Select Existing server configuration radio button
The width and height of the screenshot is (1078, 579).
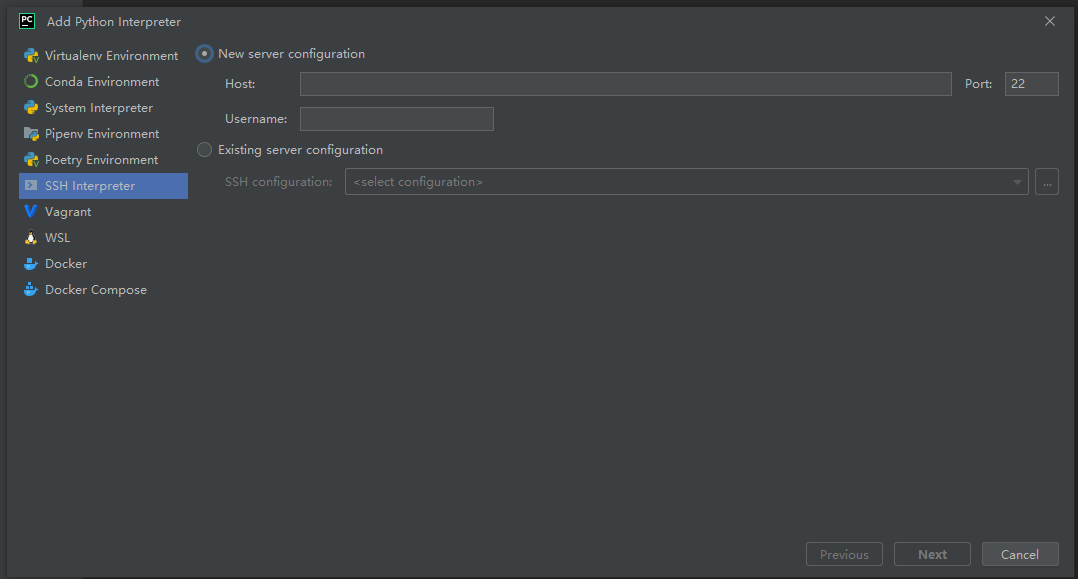pyautogui.click(x=204, y=150)
